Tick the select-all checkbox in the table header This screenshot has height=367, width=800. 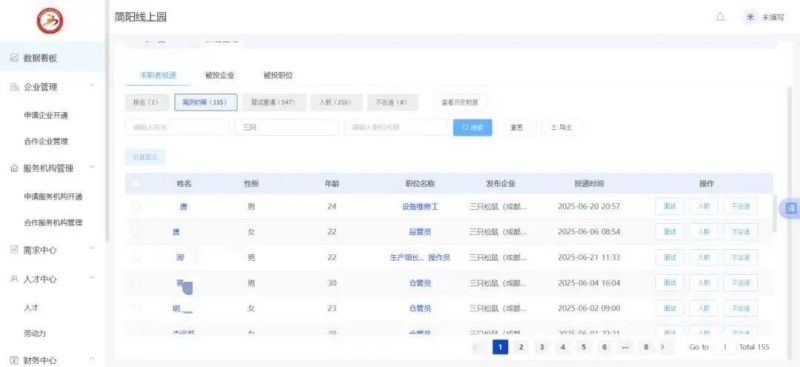pos(136,183)
